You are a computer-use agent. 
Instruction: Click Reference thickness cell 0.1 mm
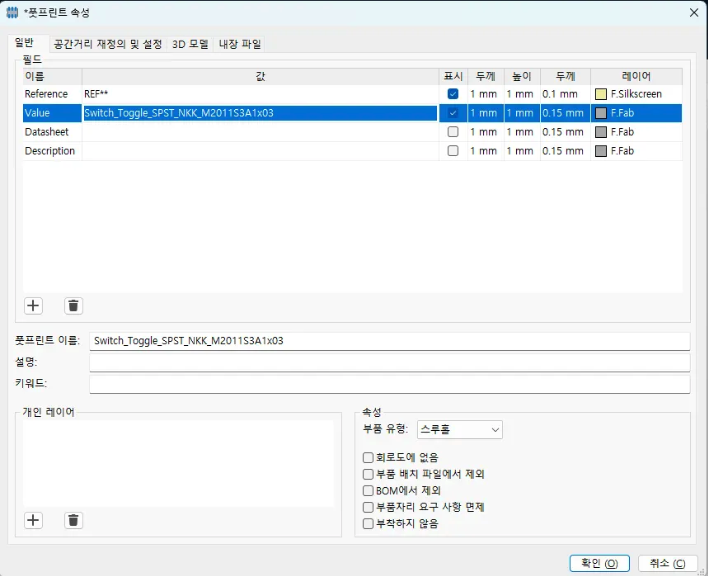tap(565, 94)
